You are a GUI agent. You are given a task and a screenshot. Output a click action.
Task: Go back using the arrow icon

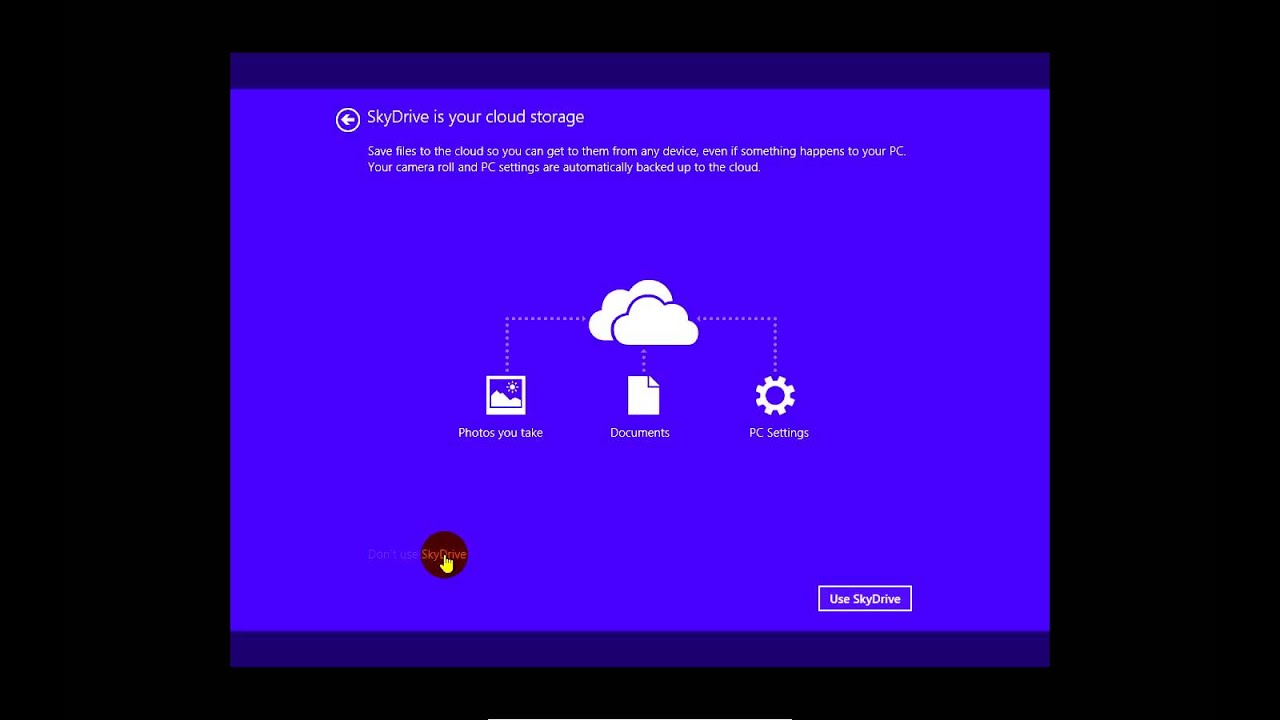point(347,120)
